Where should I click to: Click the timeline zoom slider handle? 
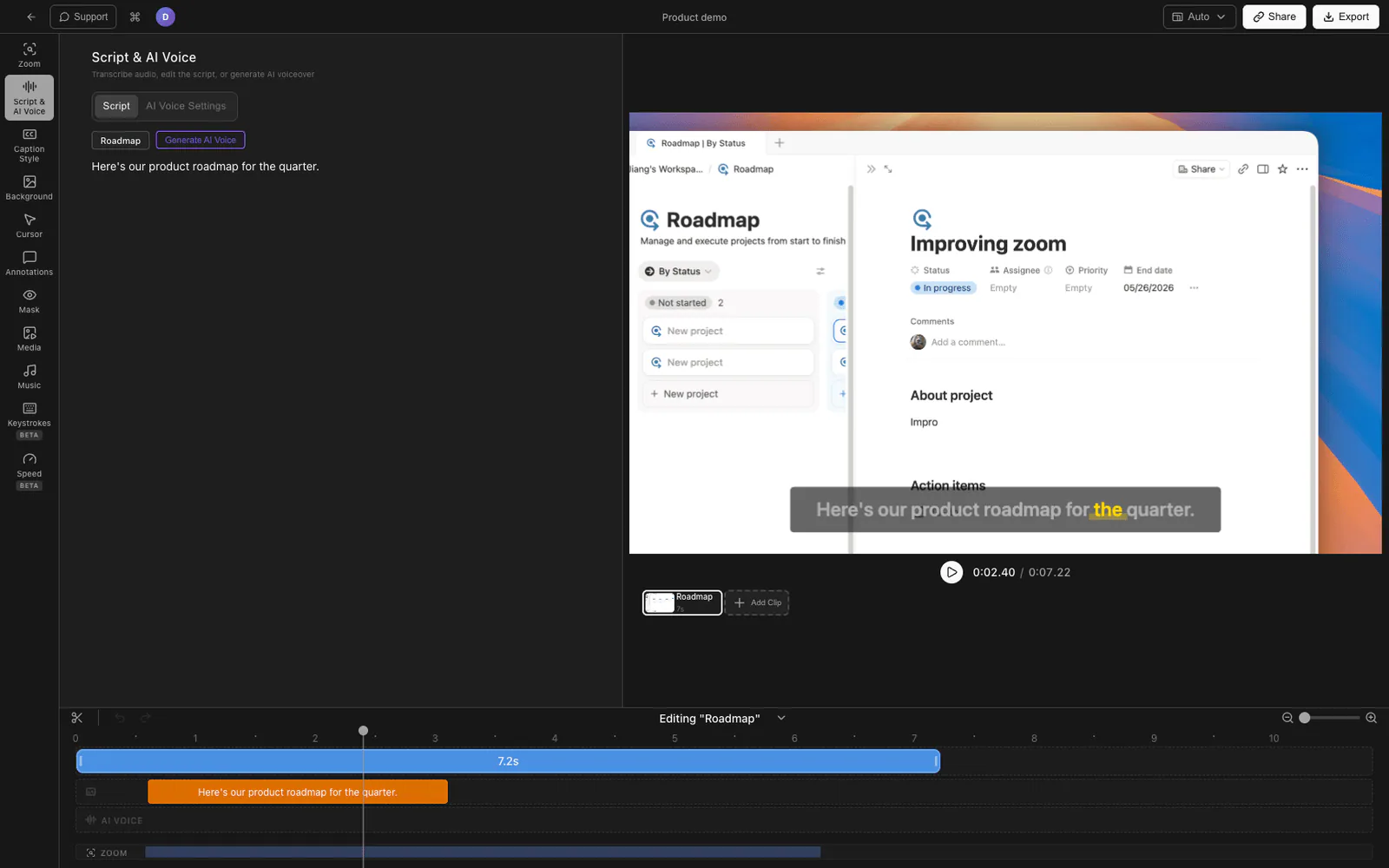(1305, 718)
